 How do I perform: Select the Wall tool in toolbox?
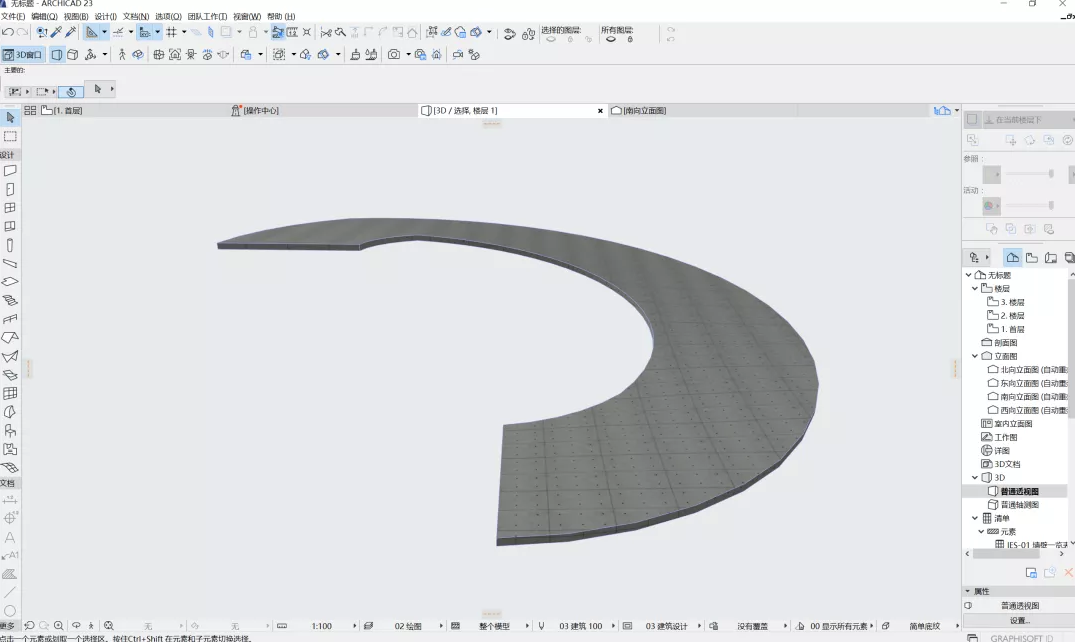pos(10,171)
